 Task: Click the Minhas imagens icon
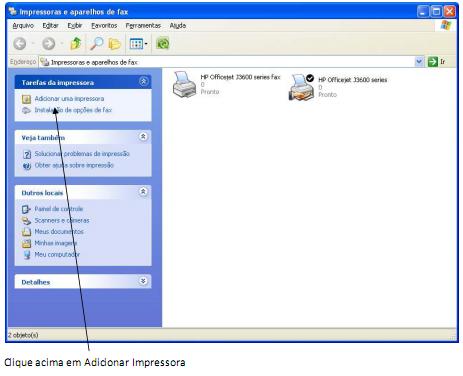26,244
